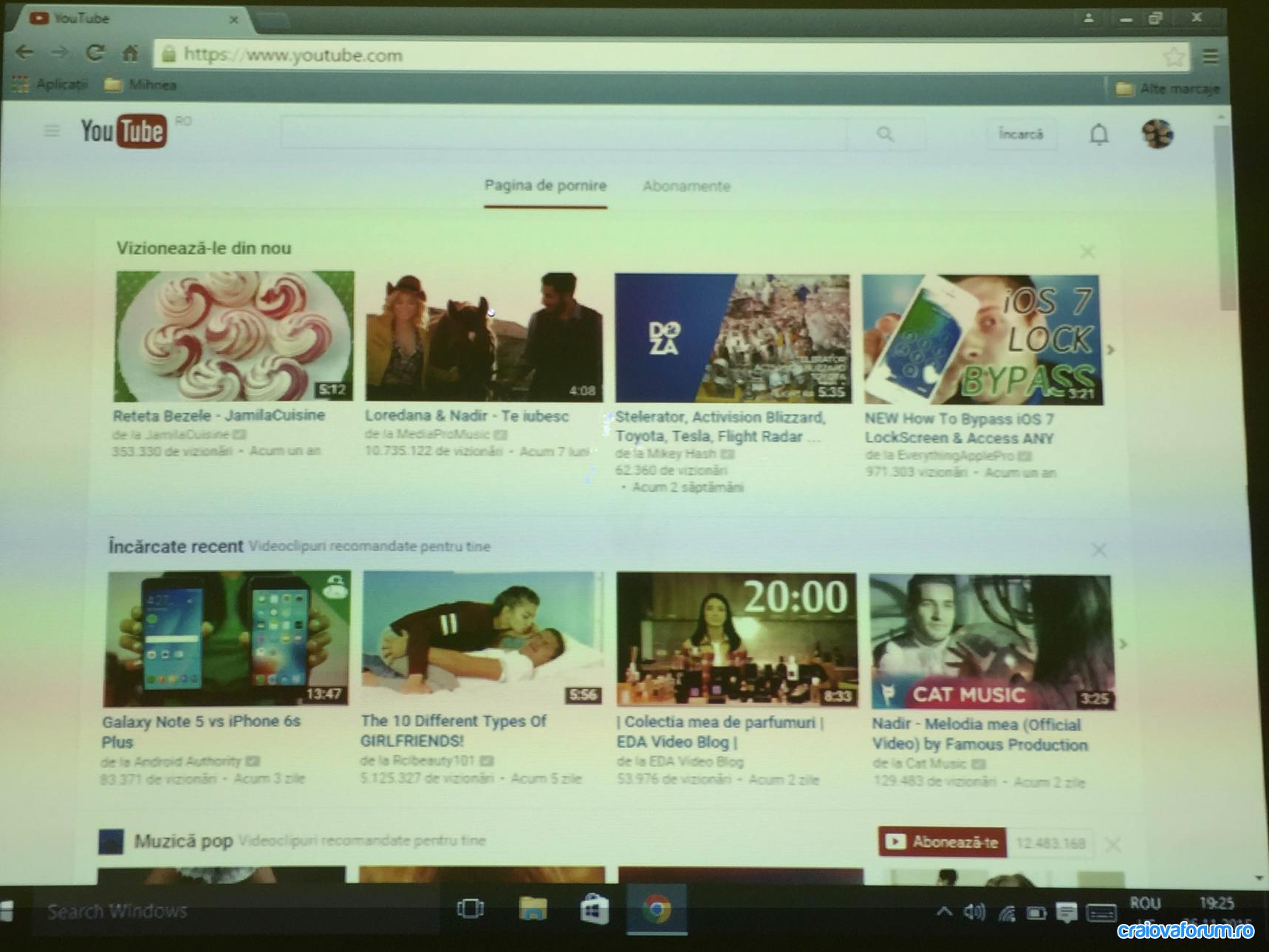Screen dimensions: 1269x952
Task: Open the Action Center notifications icon
Action: point(1067,914)
